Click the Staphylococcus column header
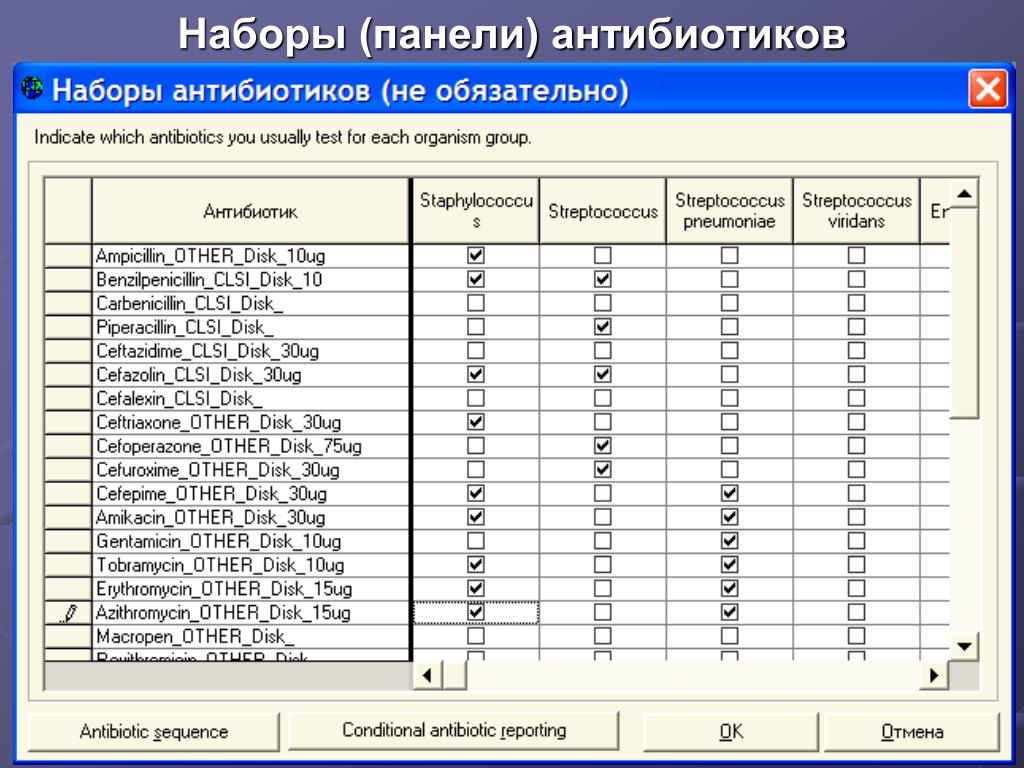This screenshot has width=1024, height=768. pos(476,211)
